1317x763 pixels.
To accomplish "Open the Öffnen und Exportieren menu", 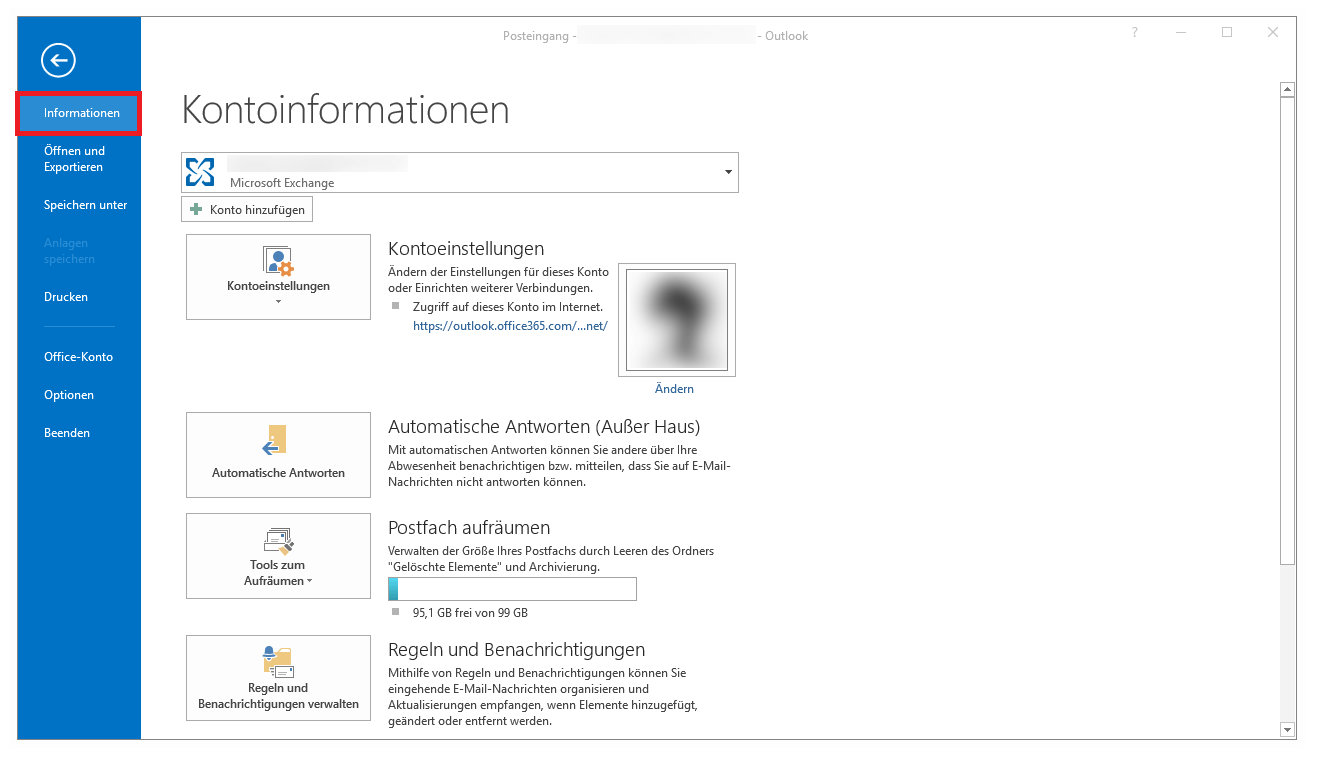I will pos(74,159).
